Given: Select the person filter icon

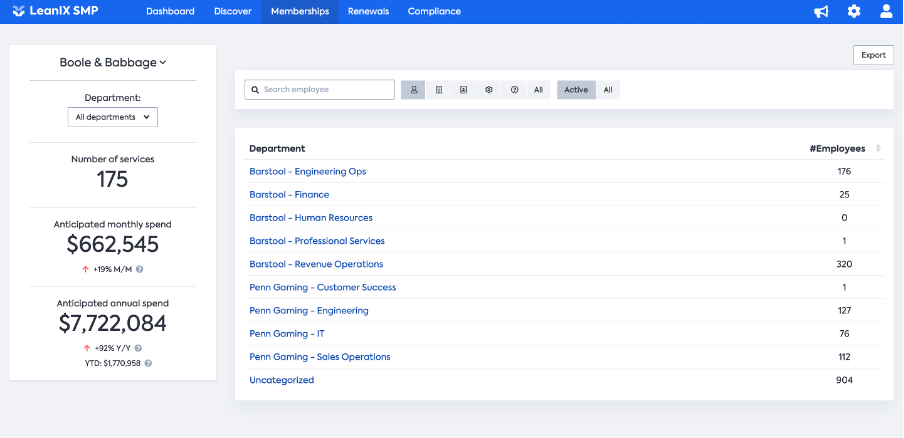Looking at the screenshot, I should (x=413, y=90).
